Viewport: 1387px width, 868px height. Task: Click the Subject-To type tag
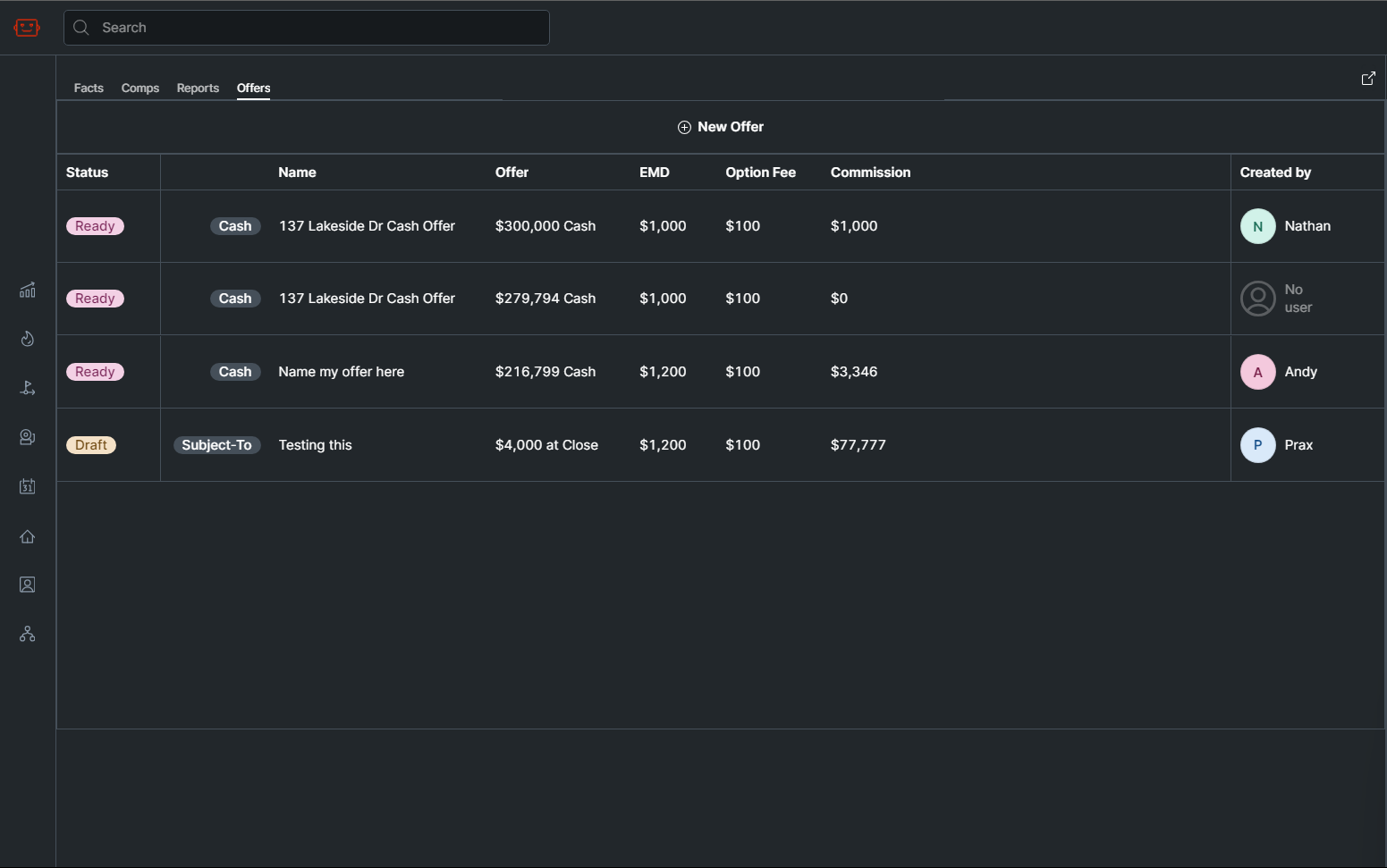click(x=216, y=445)
